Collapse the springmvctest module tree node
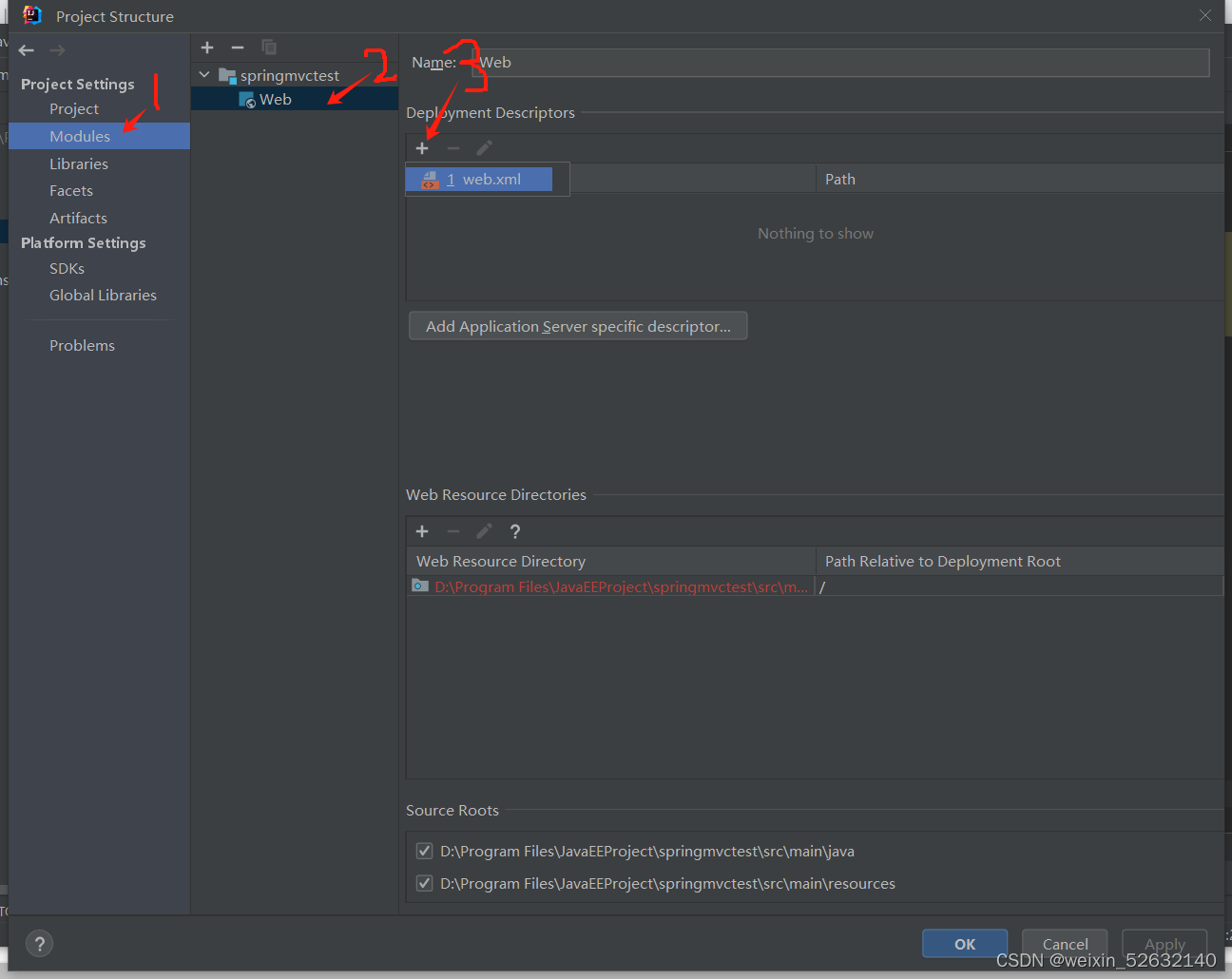This screenshot has width=1232, height=979. 204,74
